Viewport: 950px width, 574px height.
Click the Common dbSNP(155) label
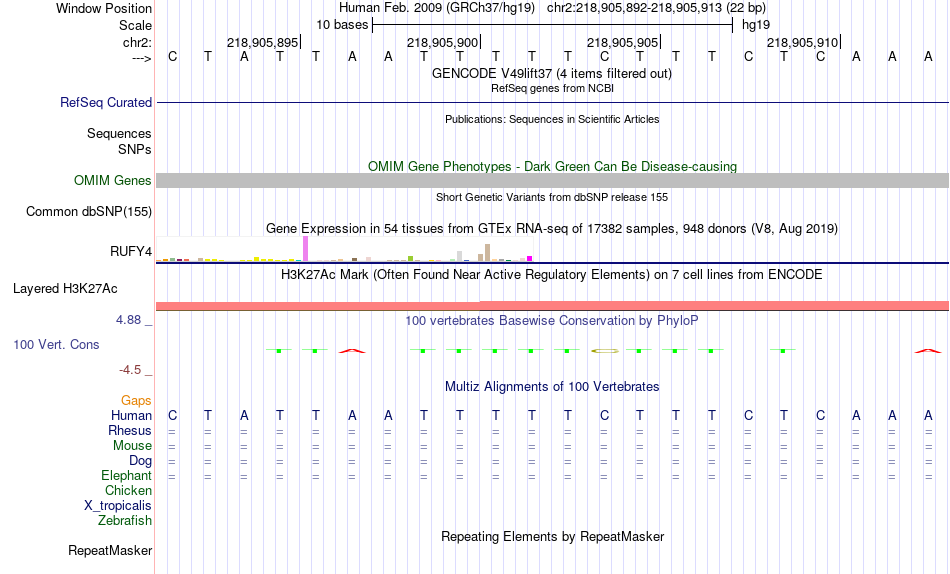pos(89,212)
